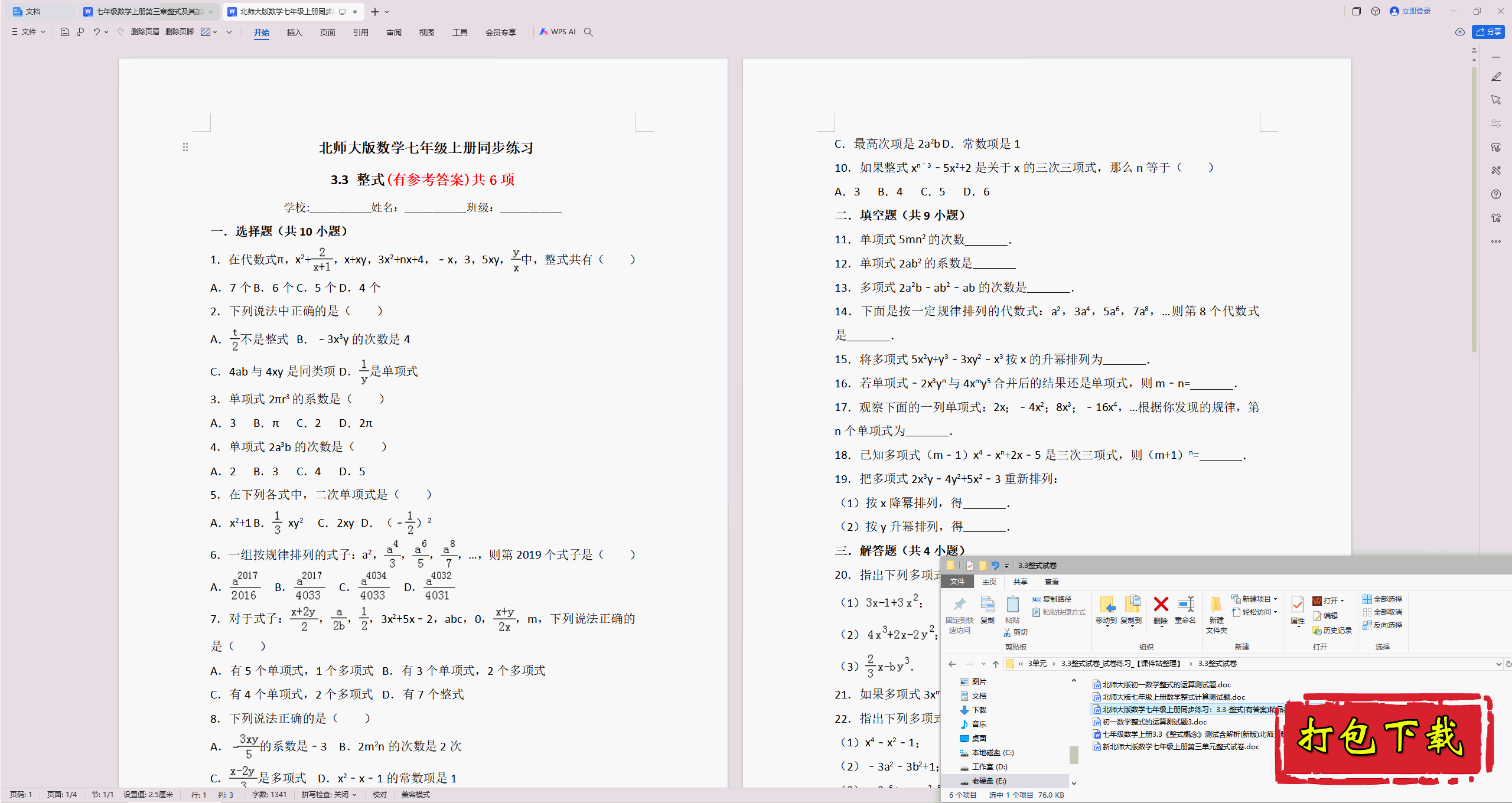Switch to the 插入 ribbon tab

click(294, 32)
